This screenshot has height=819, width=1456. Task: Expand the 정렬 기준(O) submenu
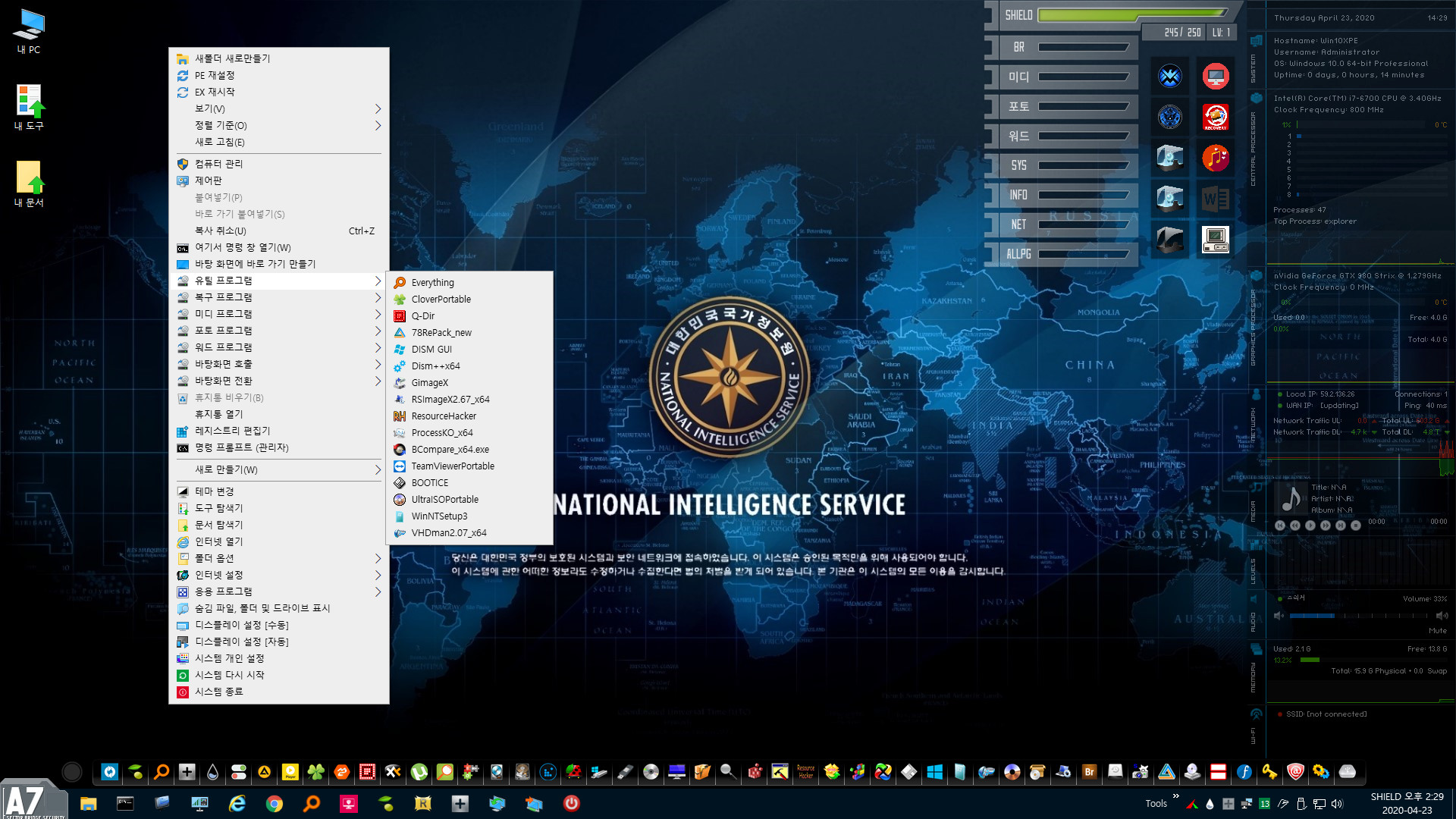(x=278, y=125)
